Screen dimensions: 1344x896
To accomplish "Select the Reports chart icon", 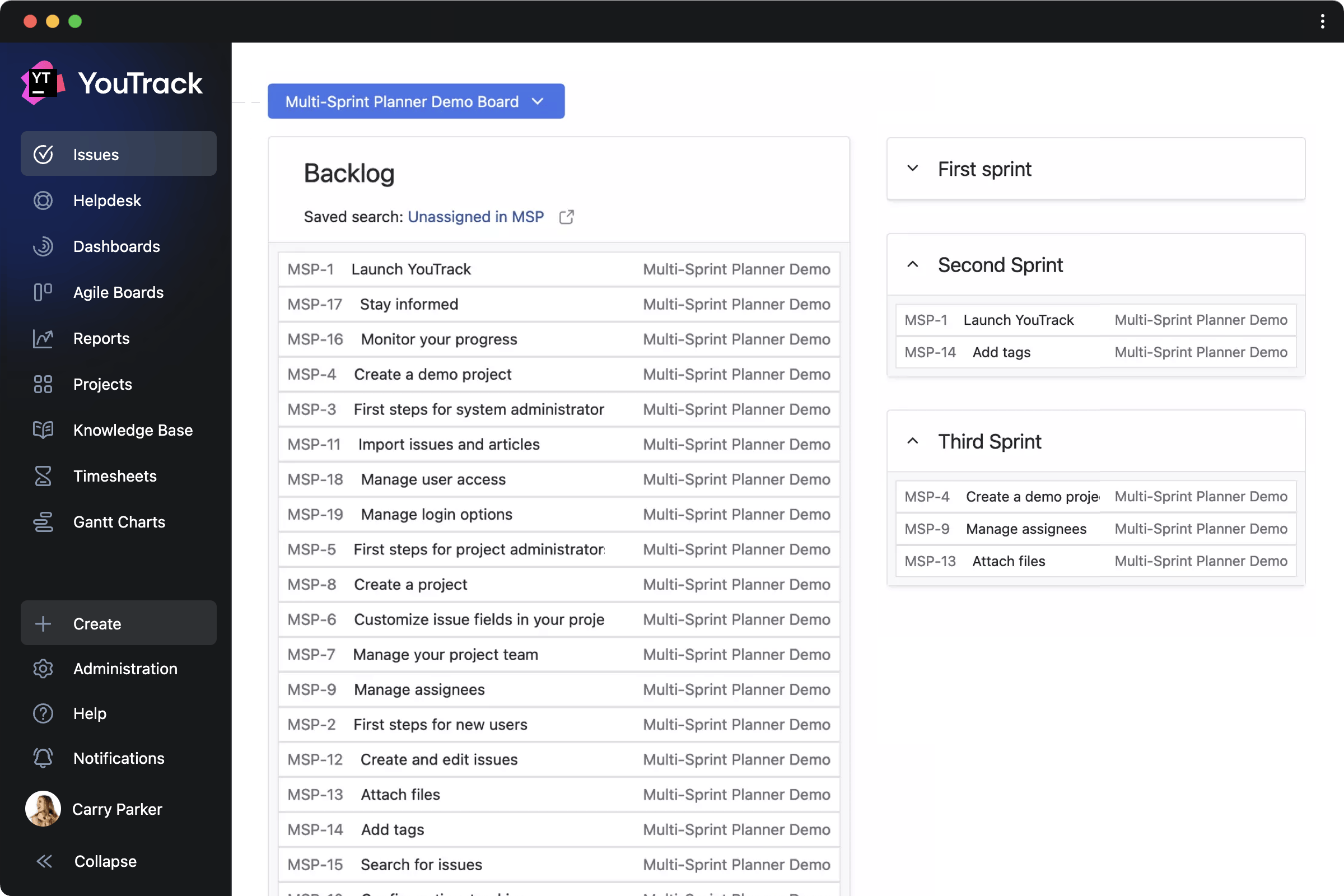I will [x=43, y=338].
